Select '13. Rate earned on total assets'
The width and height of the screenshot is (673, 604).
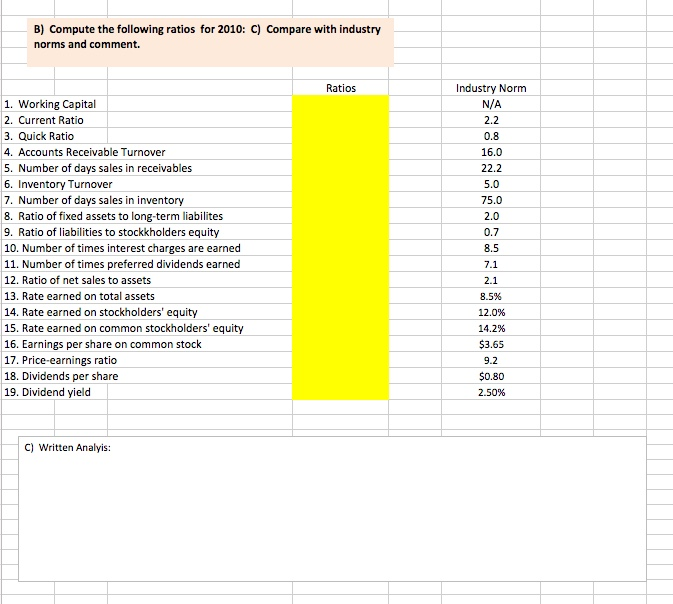point(79,296)
